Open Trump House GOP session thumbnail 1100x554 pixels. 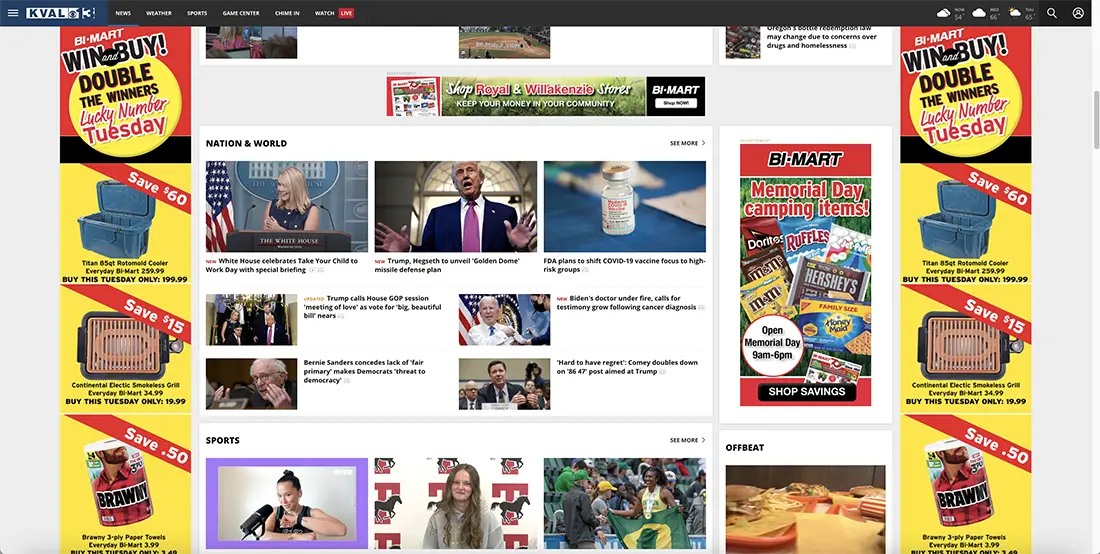pos(251,320)
